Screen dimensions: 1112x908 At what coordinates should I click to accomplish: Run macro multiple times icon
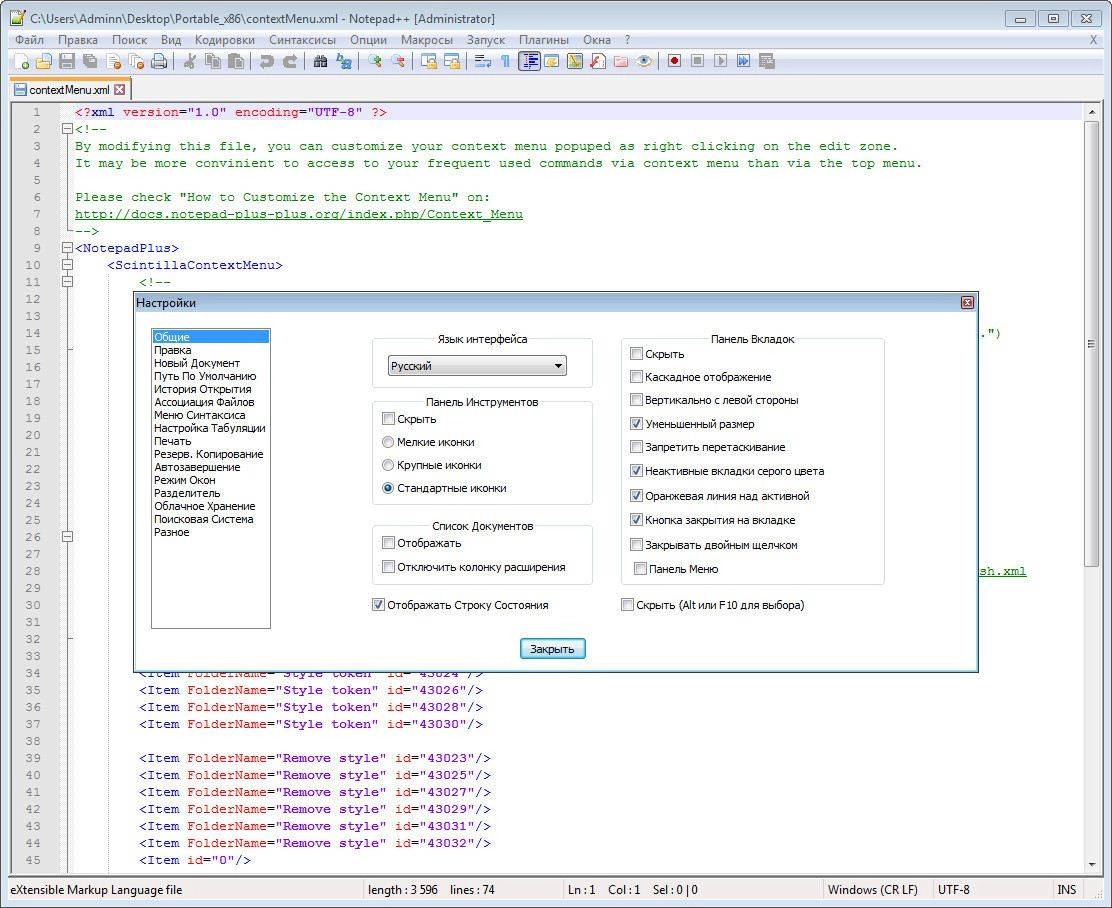click(x=743, y=62)
